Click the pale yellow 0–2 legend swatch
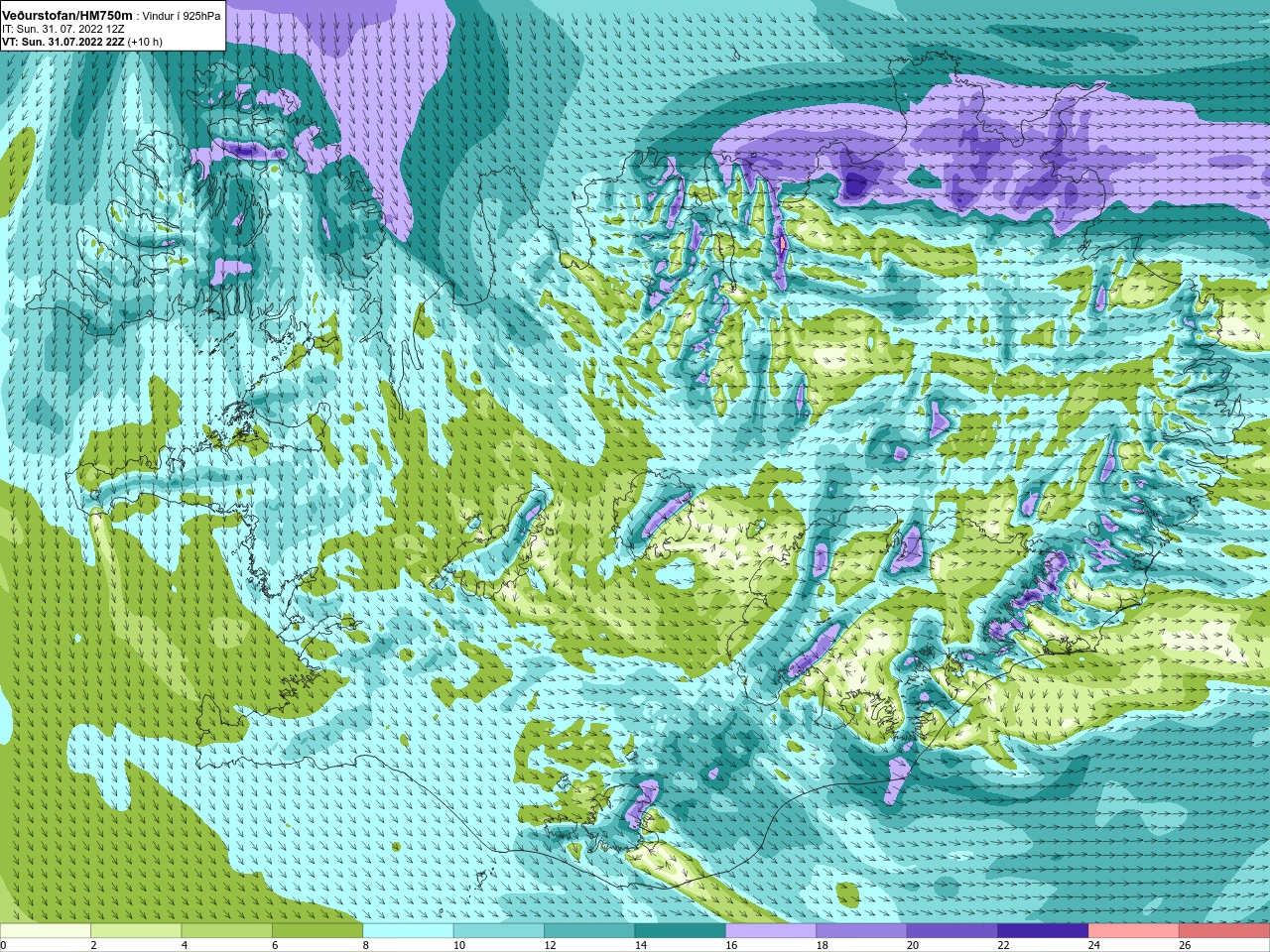Viewport: 1270px width, 952px height. click(46, 931)
